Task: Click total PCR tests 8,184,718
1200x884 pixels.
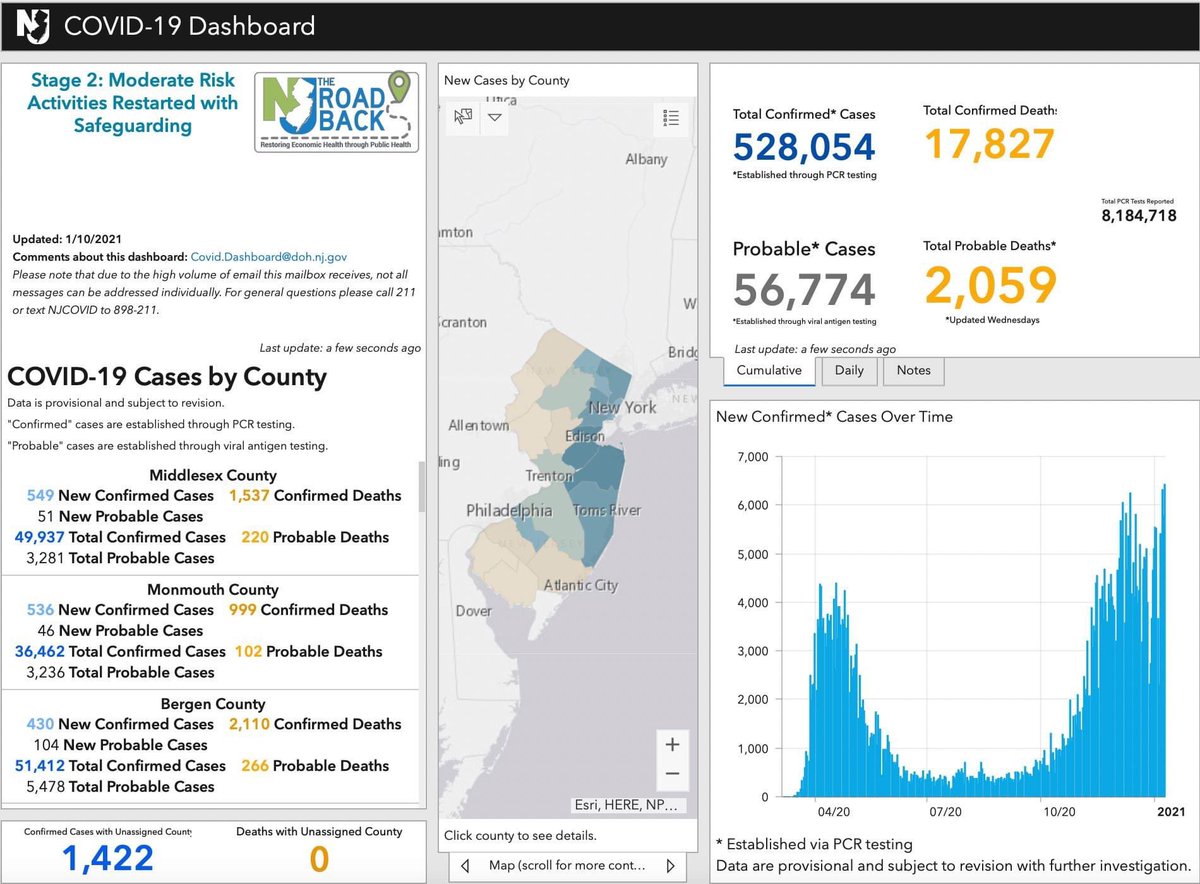Action: (1138, 216)
